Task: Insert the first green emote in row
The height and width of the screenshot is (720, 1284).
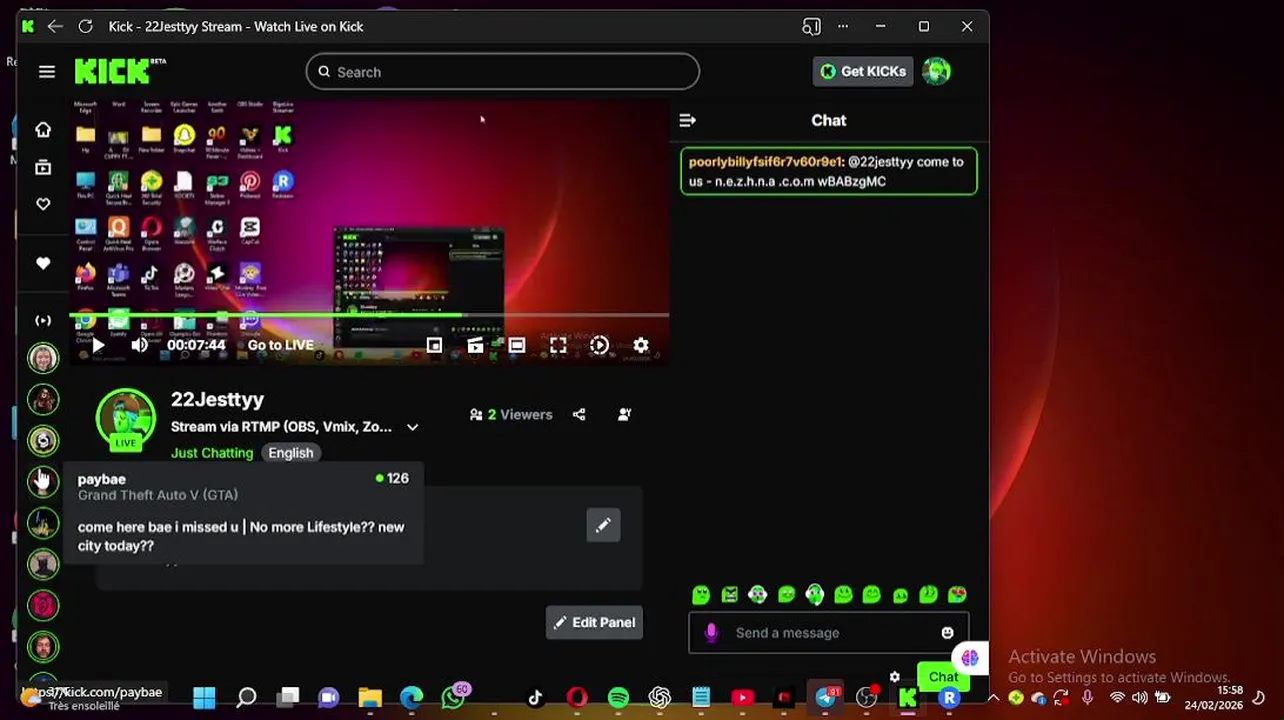Action: tap(700, 595)
